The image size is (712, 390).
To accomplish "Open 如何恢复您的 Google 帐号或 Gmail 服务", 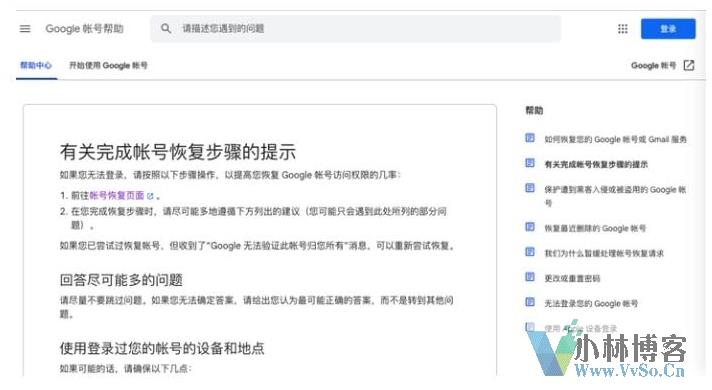I will click(x=615, y=139).
